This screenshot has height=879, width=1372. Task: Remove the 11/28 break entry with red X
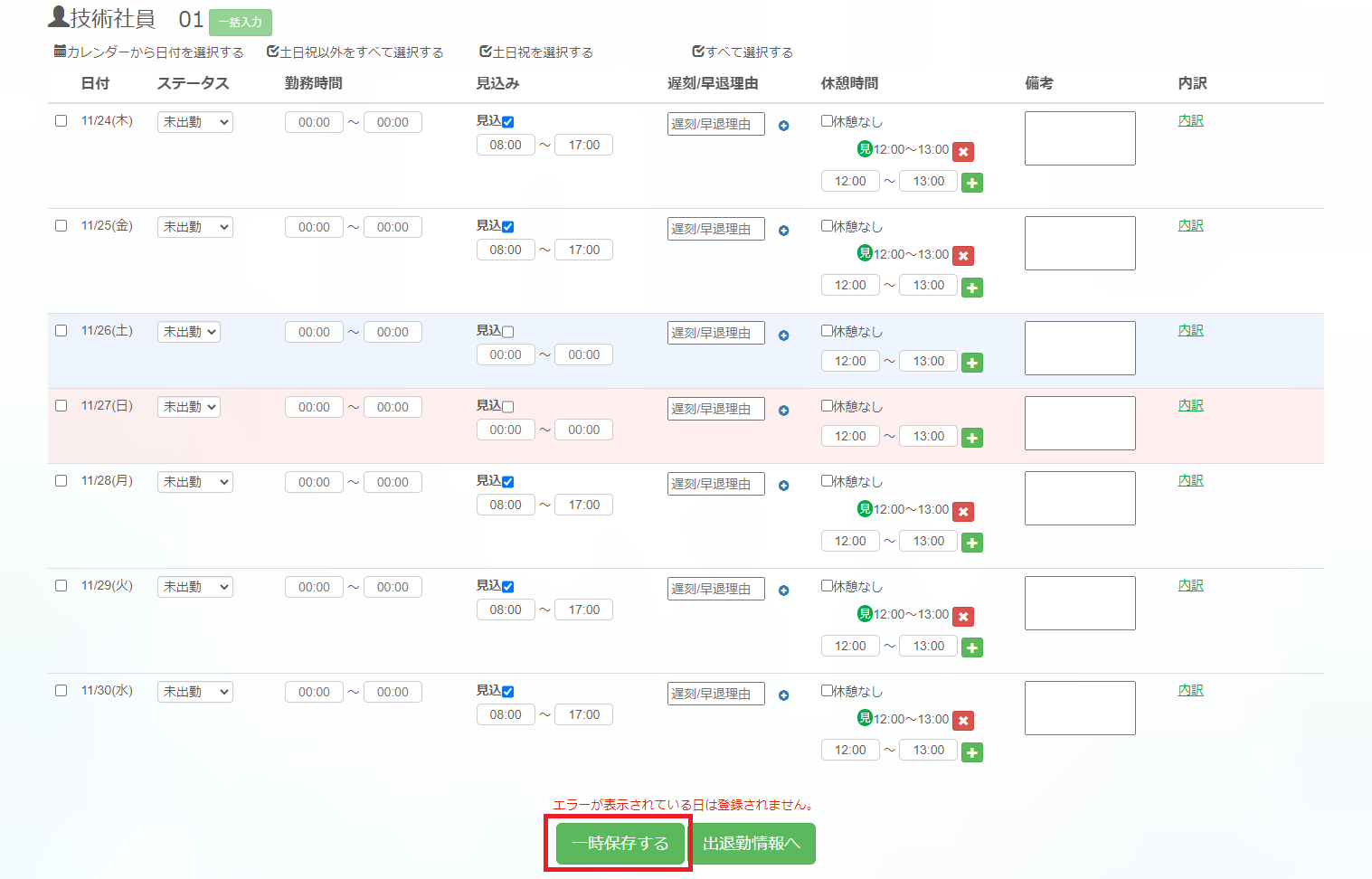pyautogui.click(x=963, y=512)
